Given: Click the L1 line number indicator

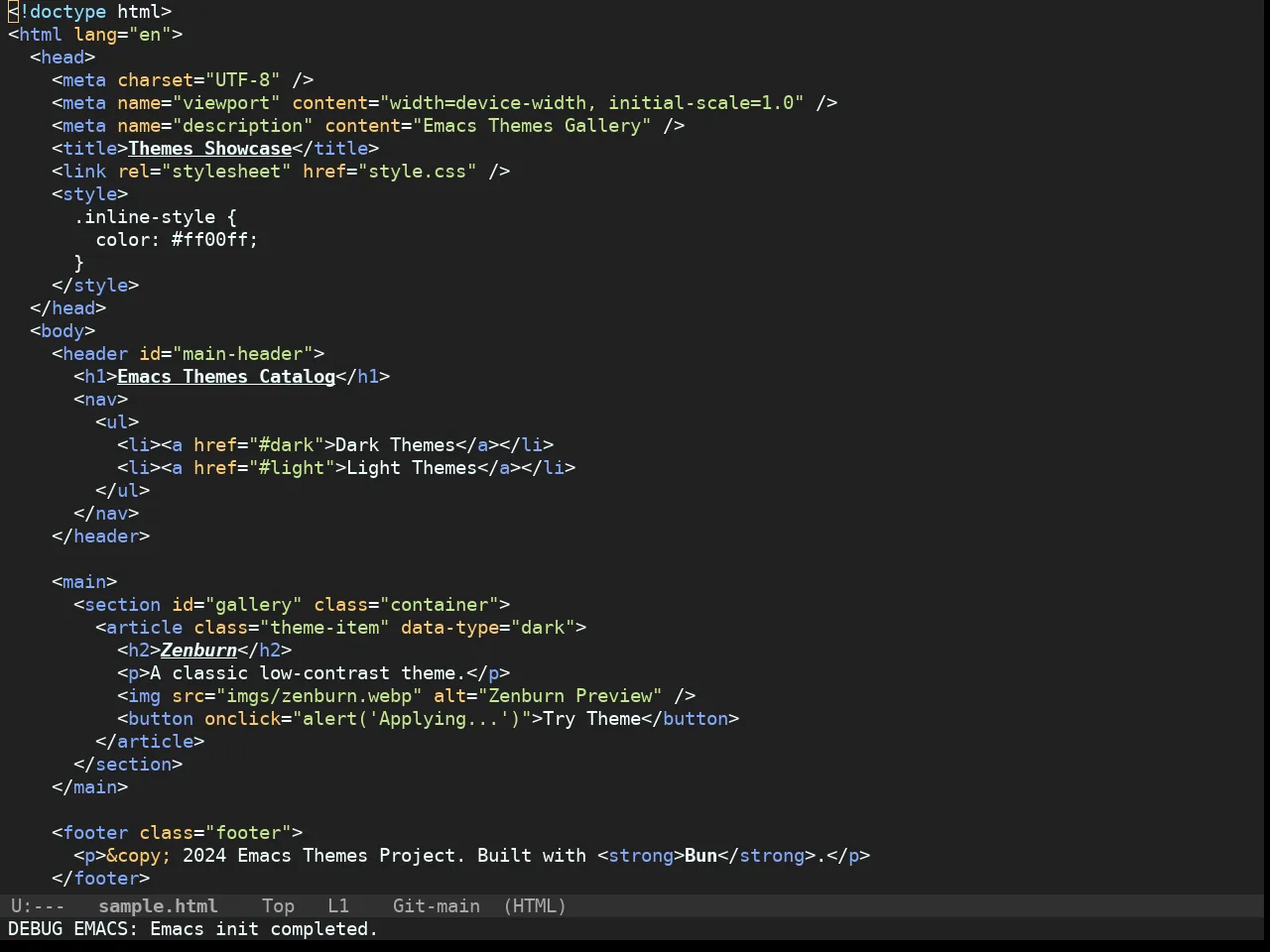Looking at the screenshot, I should 338,906.
